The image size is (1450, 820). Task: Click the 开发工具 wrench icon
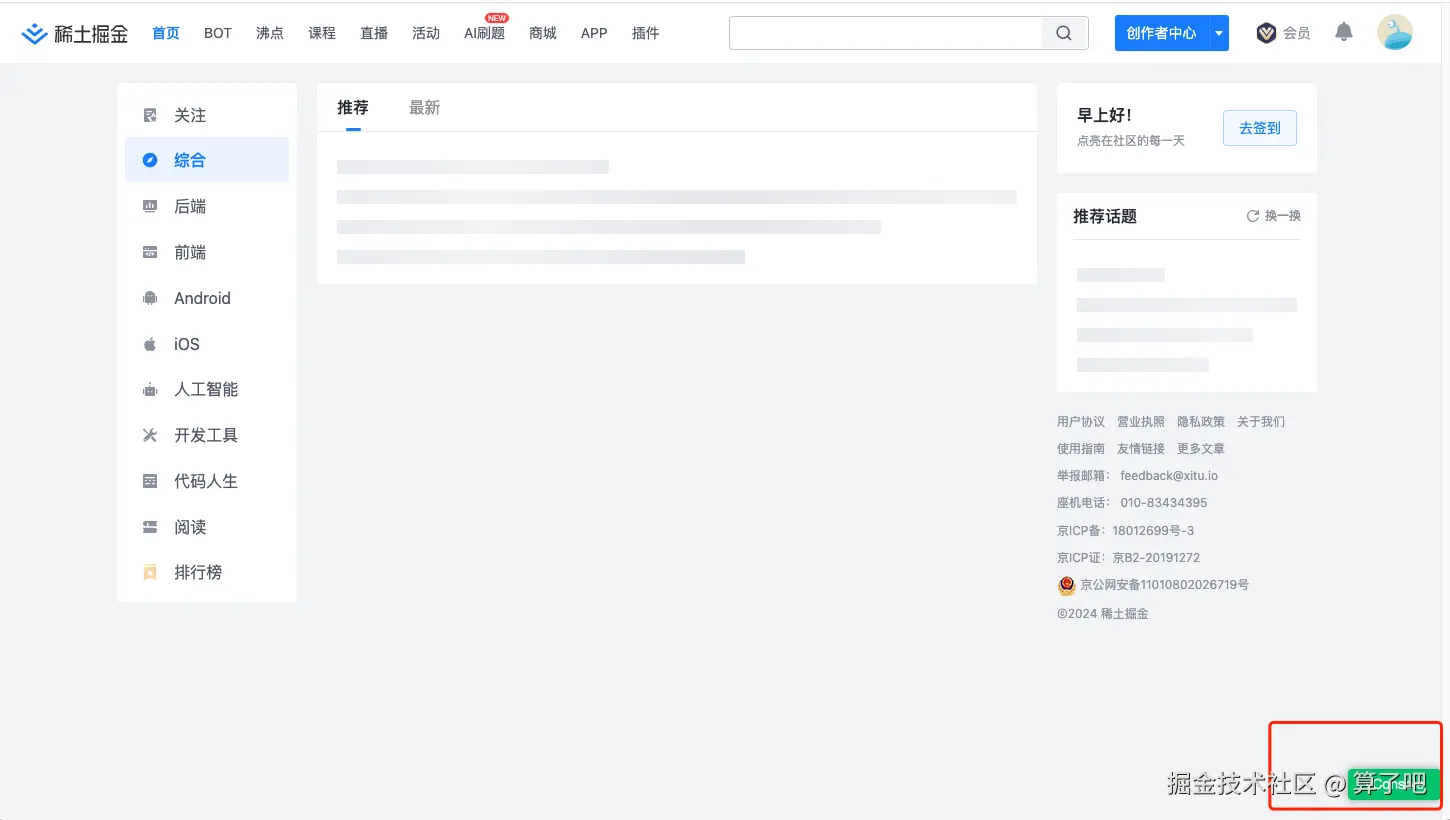tap(150, 435)
